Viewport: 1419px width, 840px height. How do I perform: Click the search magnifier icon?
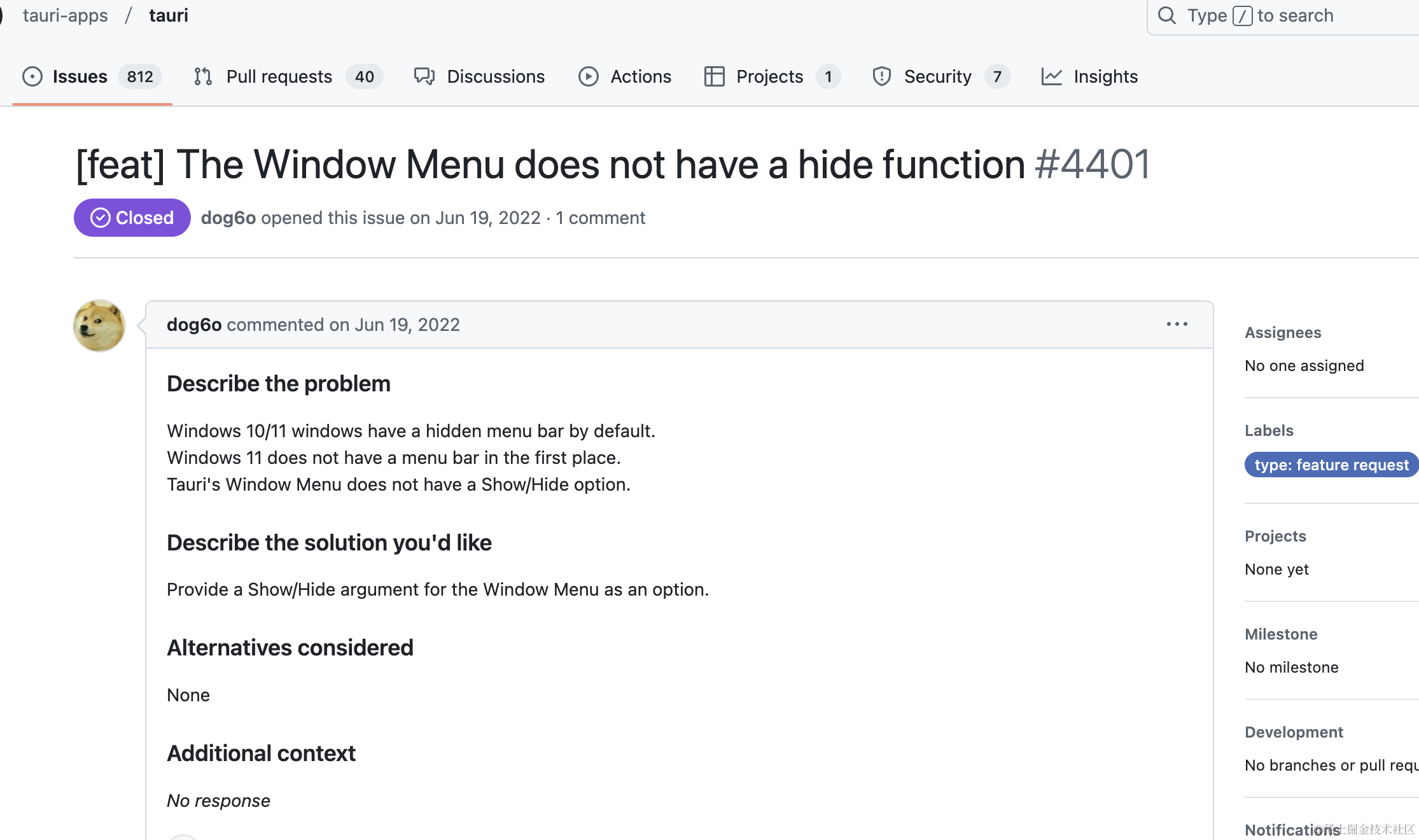[1167, 15]
